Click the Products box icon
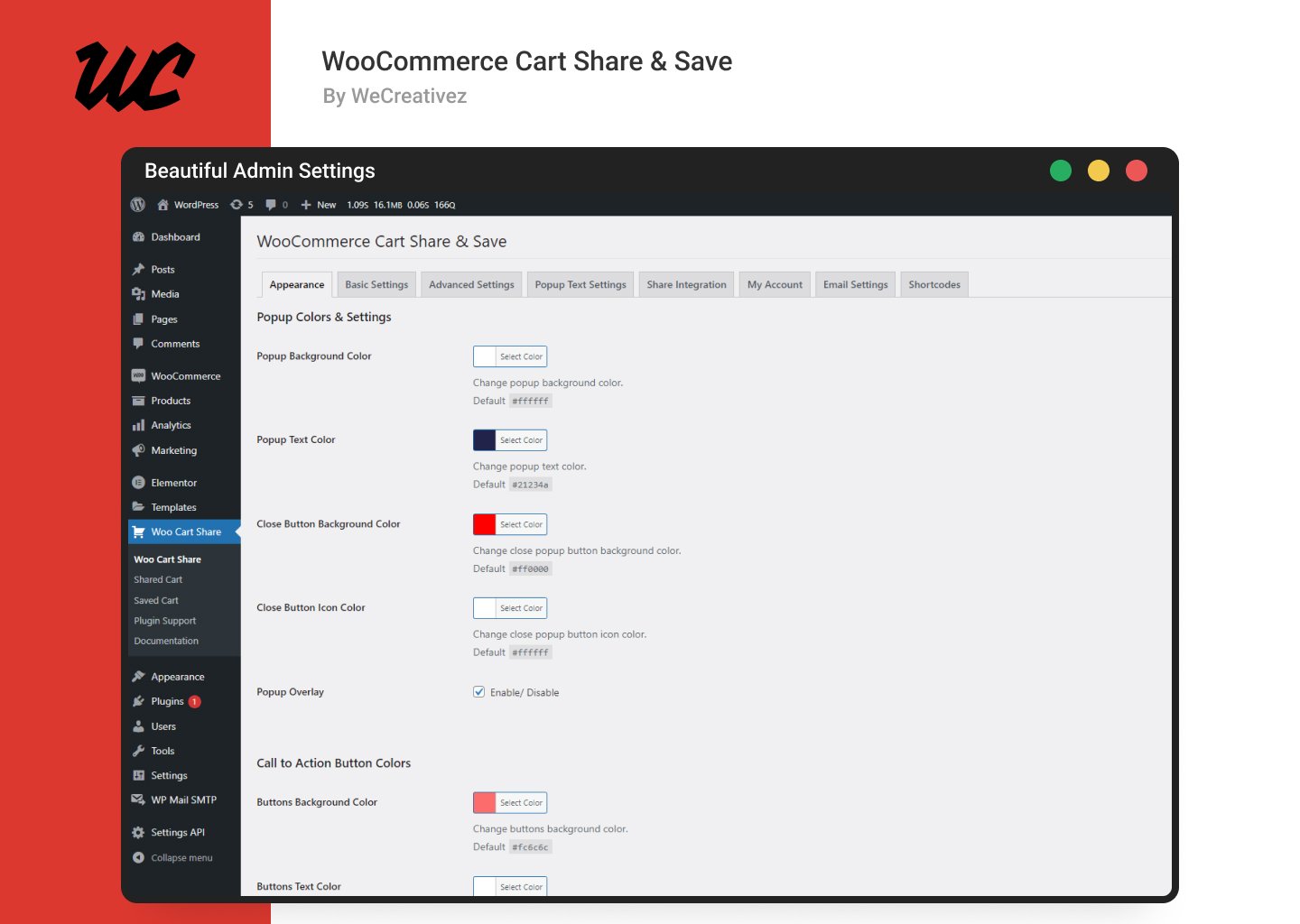 [138, 401]
